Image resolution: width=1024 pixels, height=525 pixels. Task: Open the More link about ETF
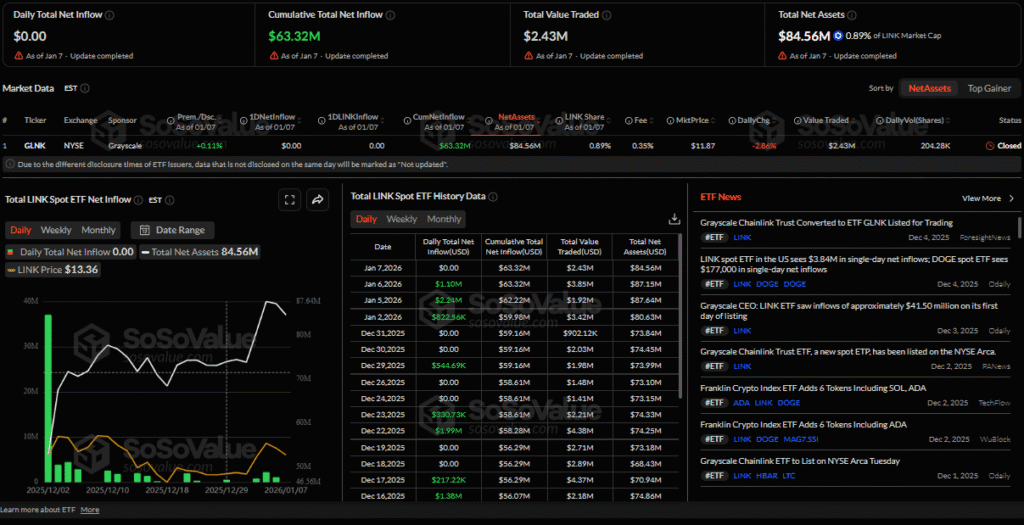pos(90,510)
